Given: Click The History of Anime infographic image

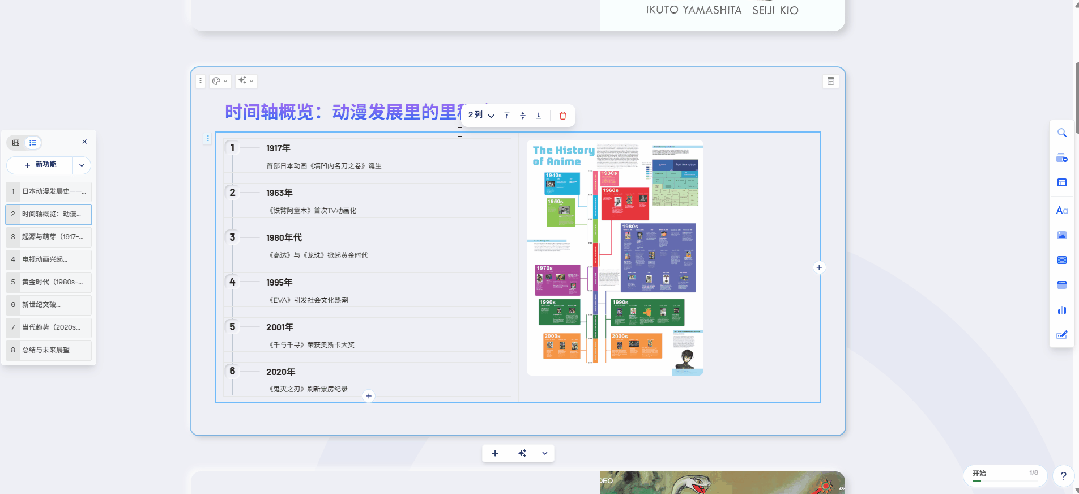Looking at the screenshot, I should [x=615, y=257].
